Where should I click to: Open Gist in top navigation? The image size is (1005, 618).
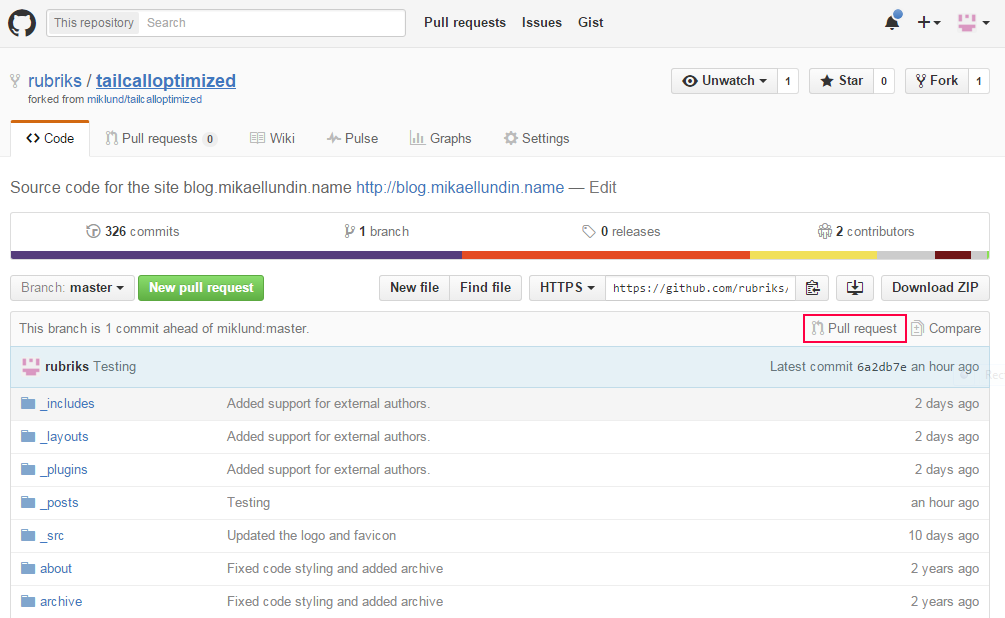590,22
